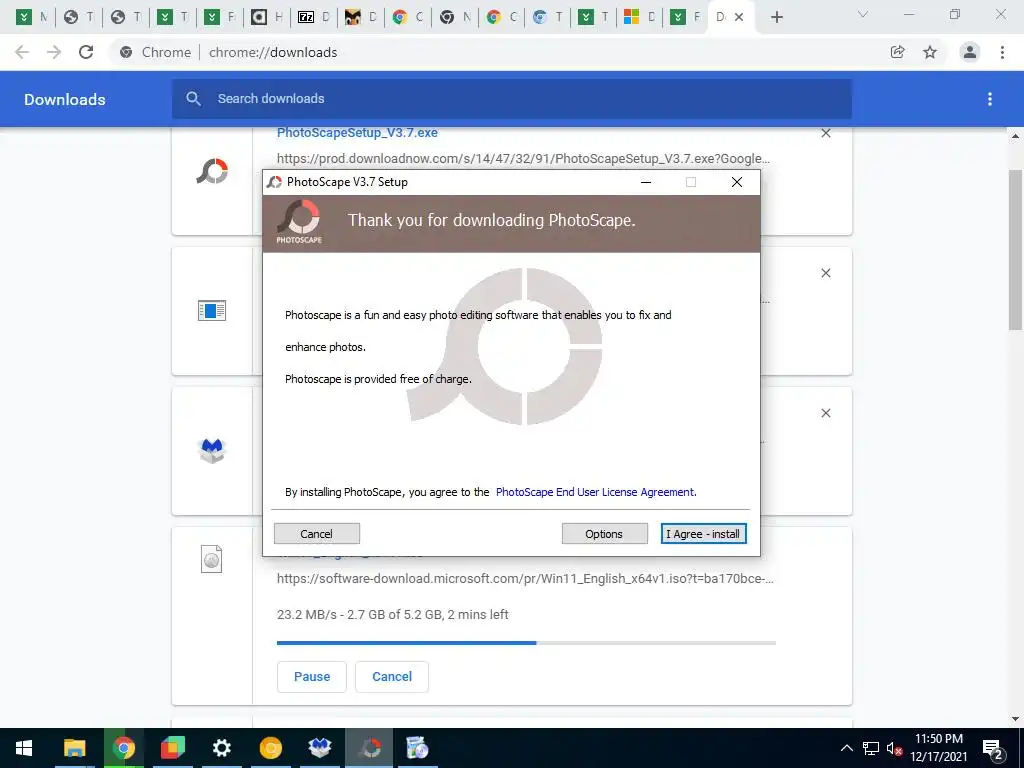Open the notification center icon
Image resolution: width=1024 pixels, height=768 pixels.
tap(993, 749)
